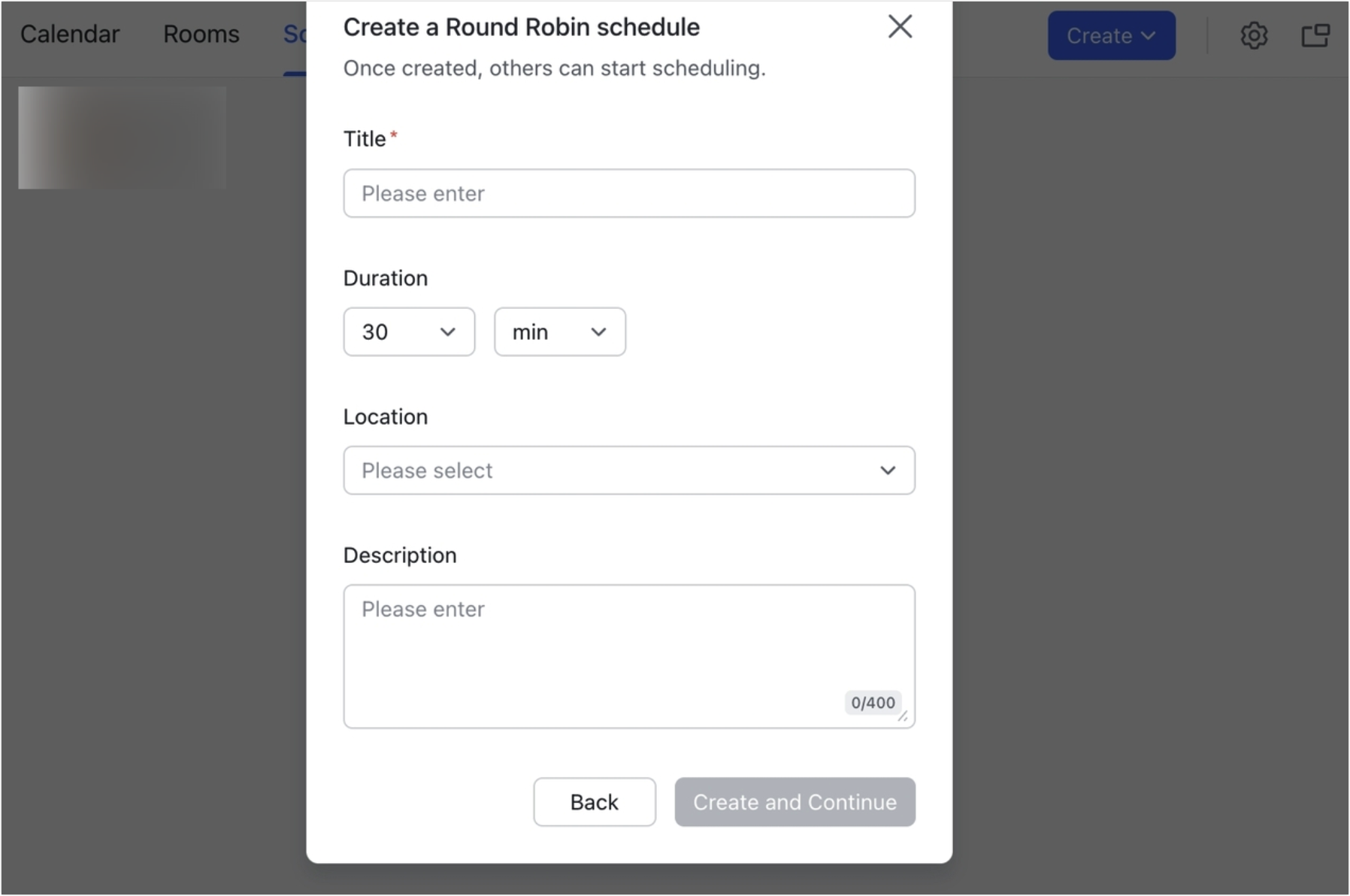Viewport: 1350px width, 896px height.
Task: Click the Create and Continue button
Action: coord(795,802)
